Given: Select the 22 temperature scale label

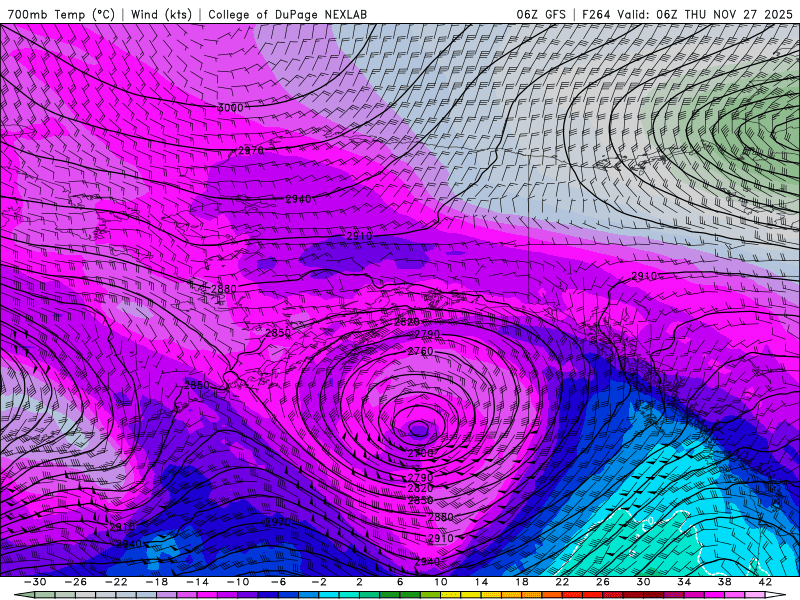Looking at the screenshot, I should [x=562, y=582].
